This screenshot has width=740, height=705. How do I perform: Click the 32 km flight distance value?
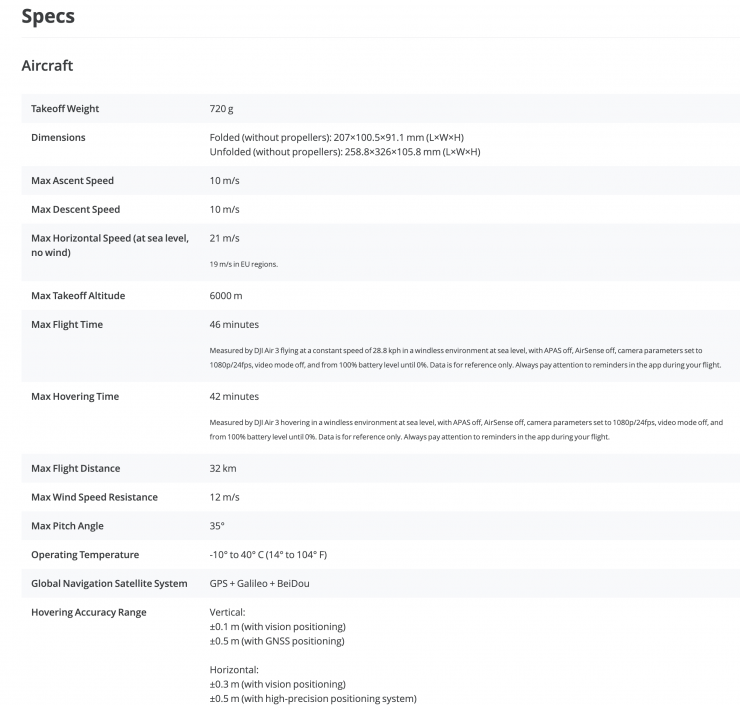tap(223, 468)
